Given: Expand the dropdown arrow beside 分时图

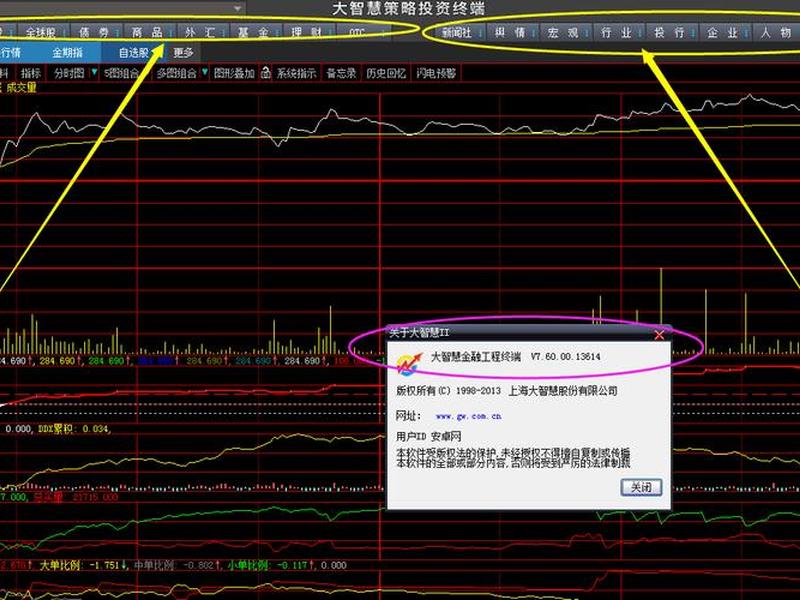Looking at the screenshot, I should 94,72.
